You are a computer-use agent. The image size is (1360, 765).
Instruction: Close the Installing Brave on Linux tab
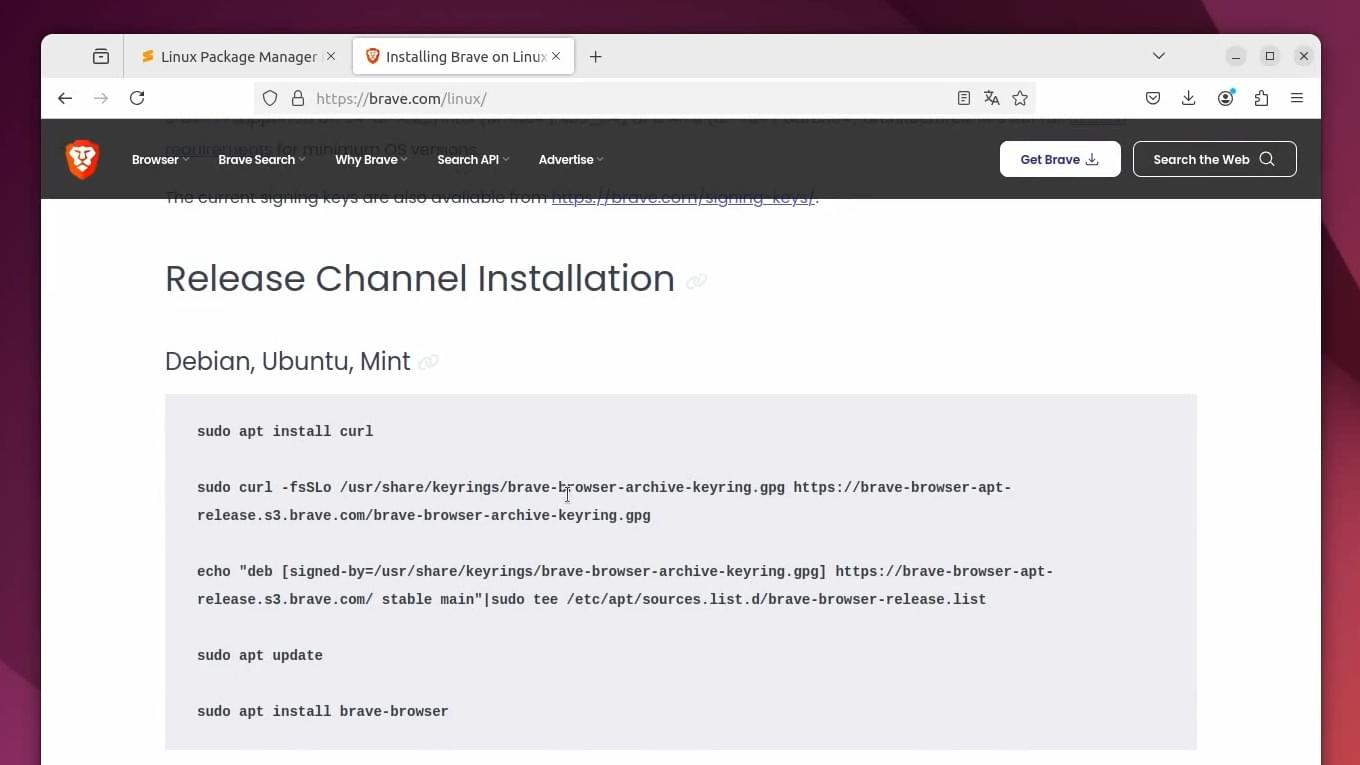[556, 56]
